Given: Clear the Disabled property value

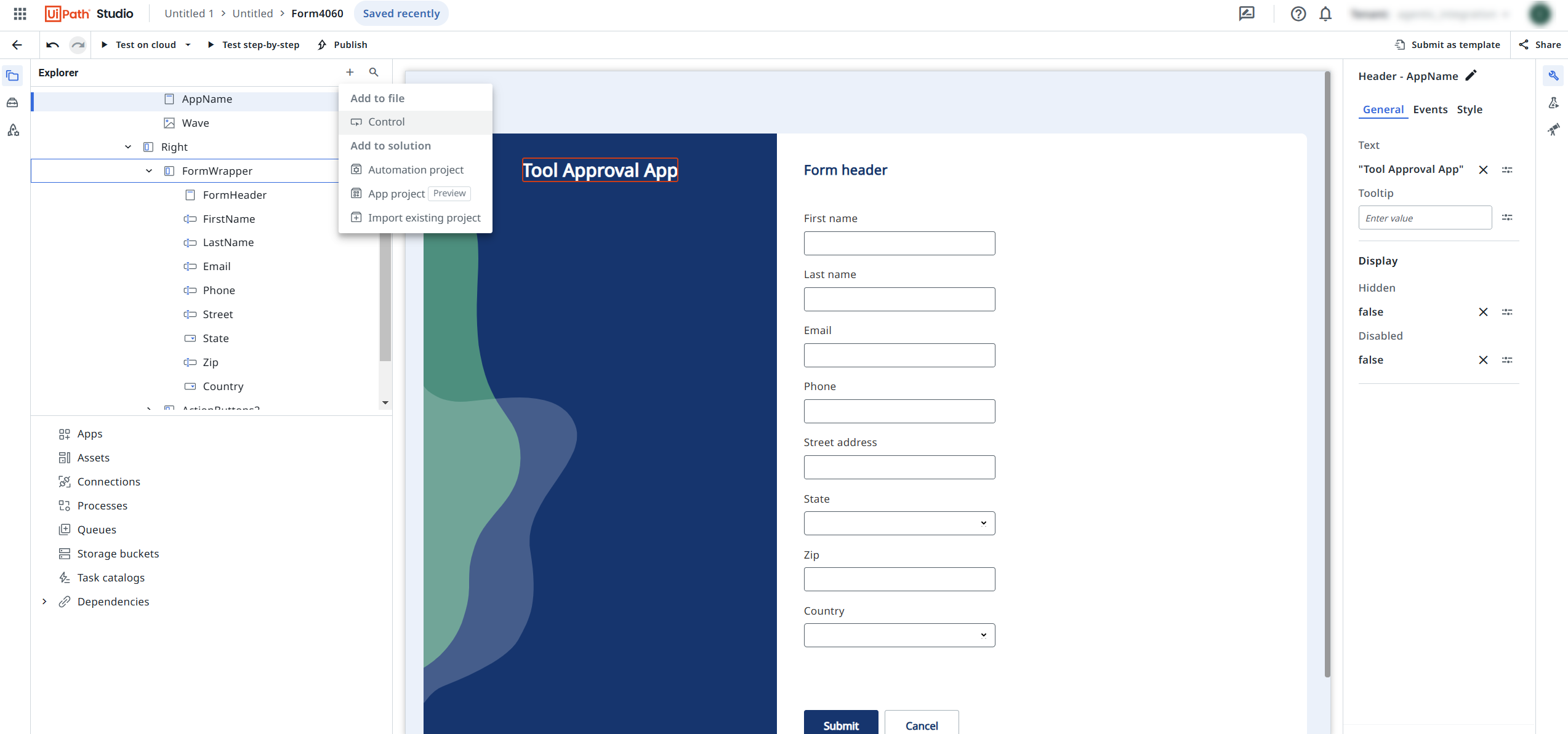Looking at the screenshot, I should pyautogui.click(x=1483, y=360).
